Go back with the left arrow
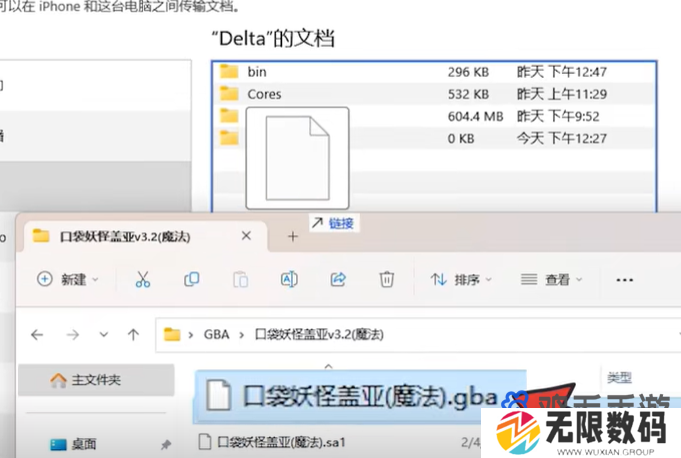The width and height of the screenshot is (681, 458). [x=37, y=335]
